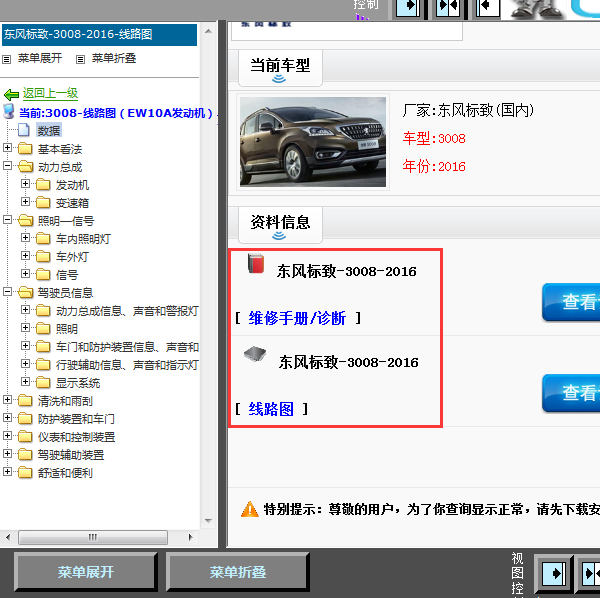Click 东风标致-3008-2016-线路图 title bar
This screenshot has width=600, height=598.
(99, 34)
